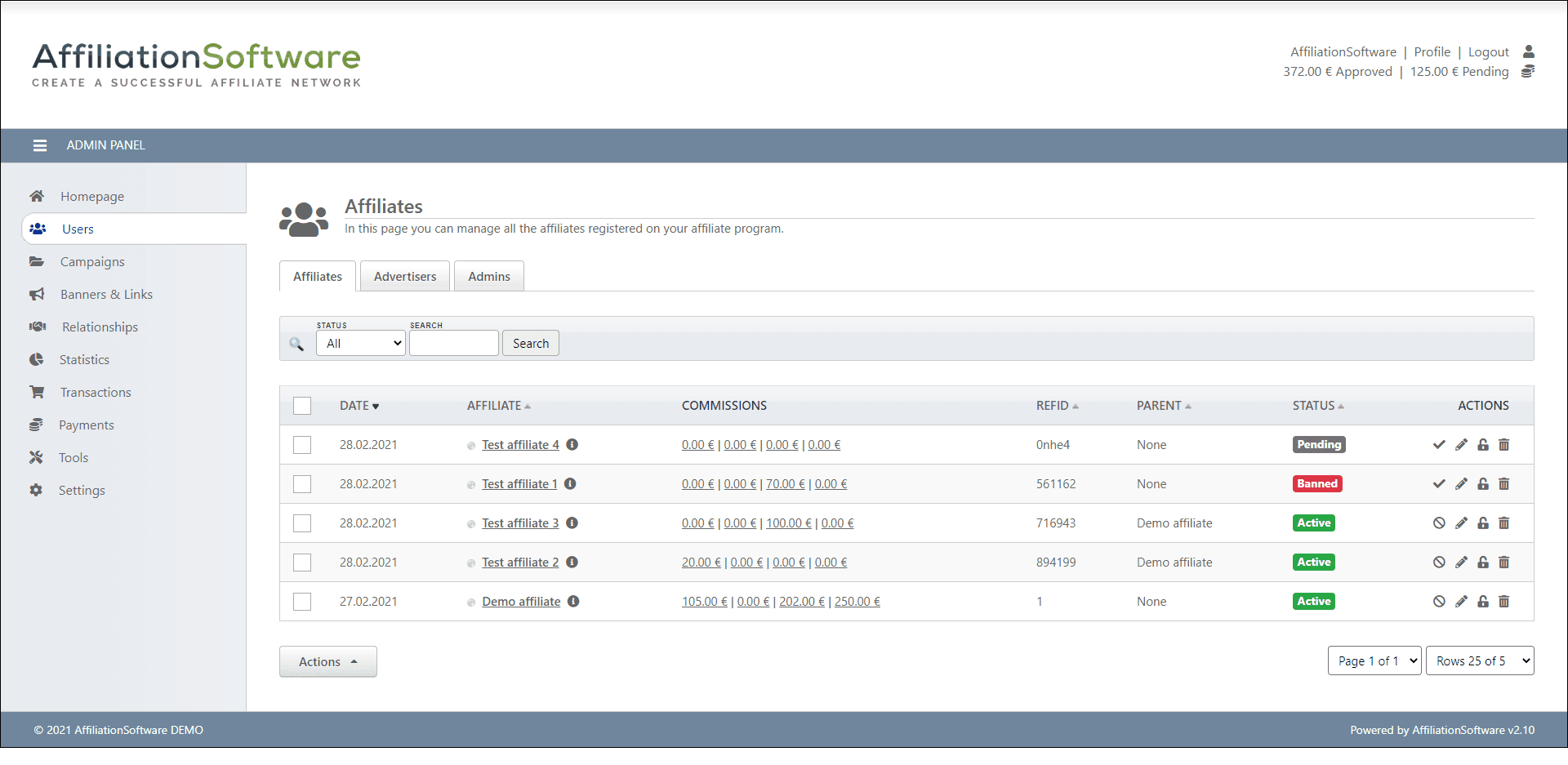The image size is (1568, 765).
Task: Click the hamburger menu icon beside ADMIN PANEL
Action: (39, 145)
